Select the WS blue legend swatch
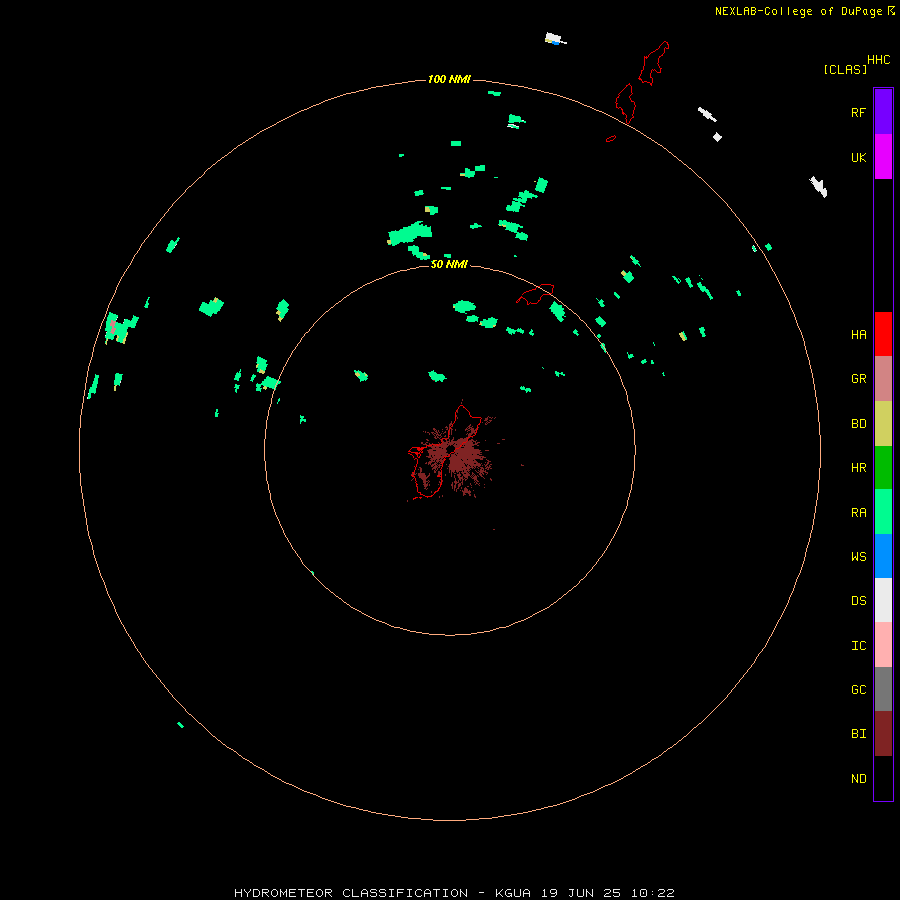 883,556
